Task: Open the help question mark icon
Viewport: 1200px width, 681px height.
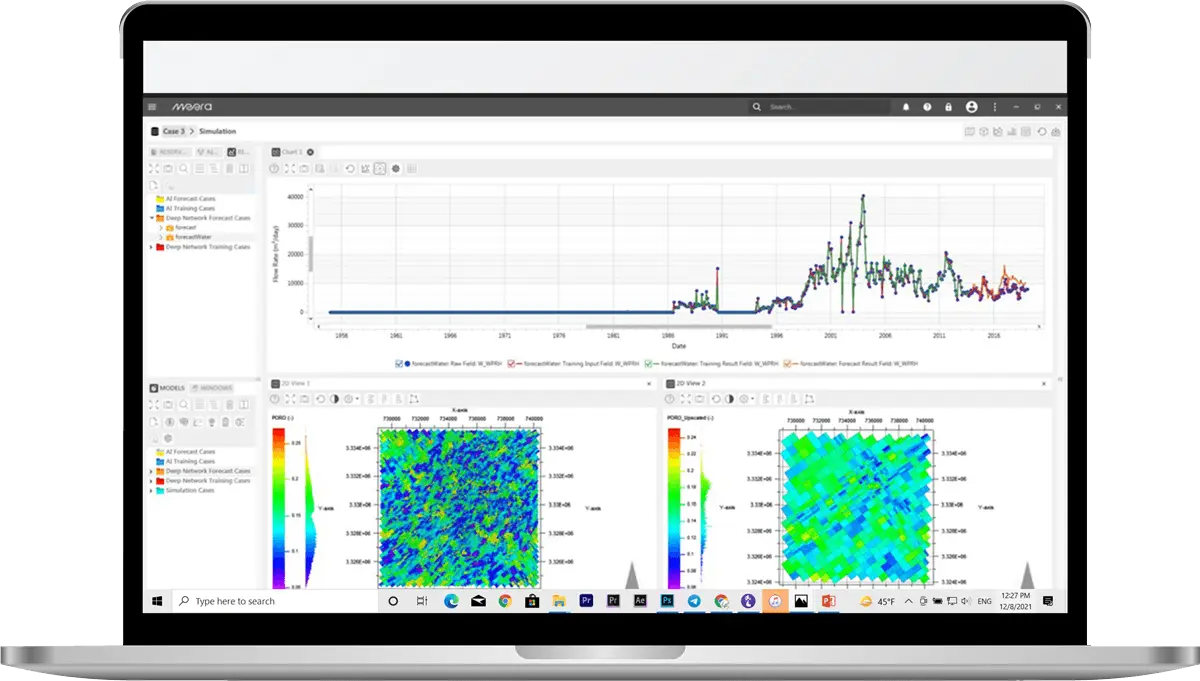Action: [x=927, y=107]
